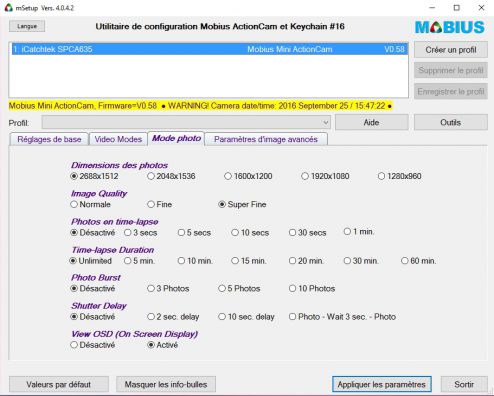This screenshot has height=396, width=494.
Task: Choose 2 sec. shutter delay
Action: pyautogui.click(x=173, y=317)
